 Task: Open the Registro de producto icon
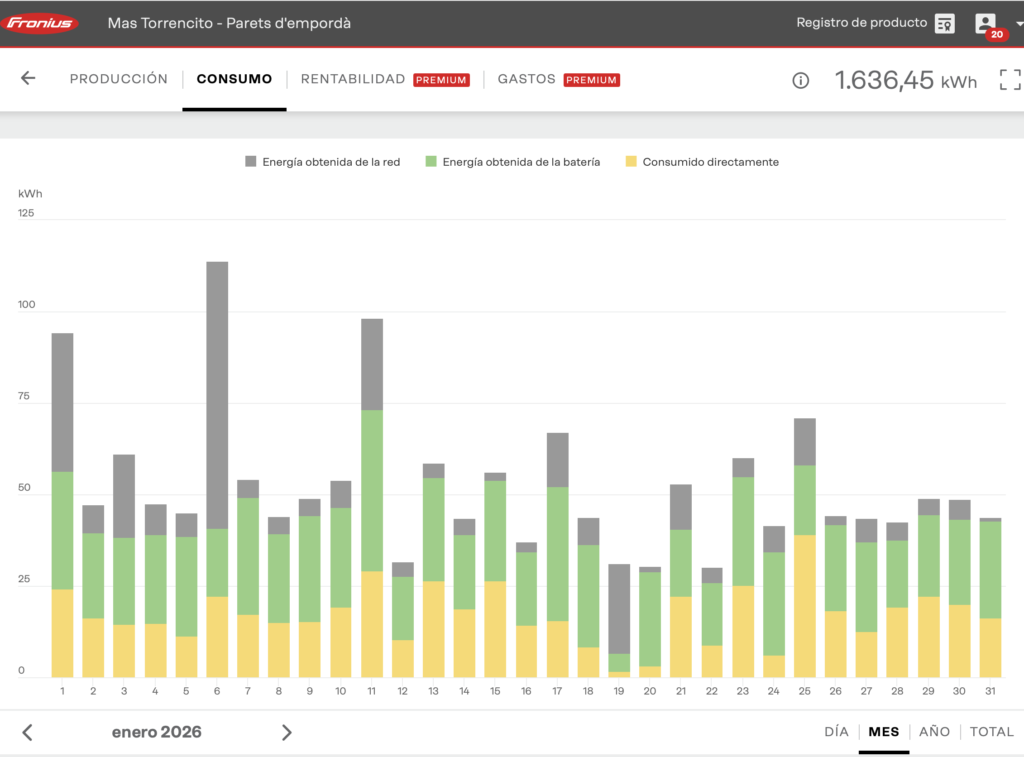coord(944,23)
